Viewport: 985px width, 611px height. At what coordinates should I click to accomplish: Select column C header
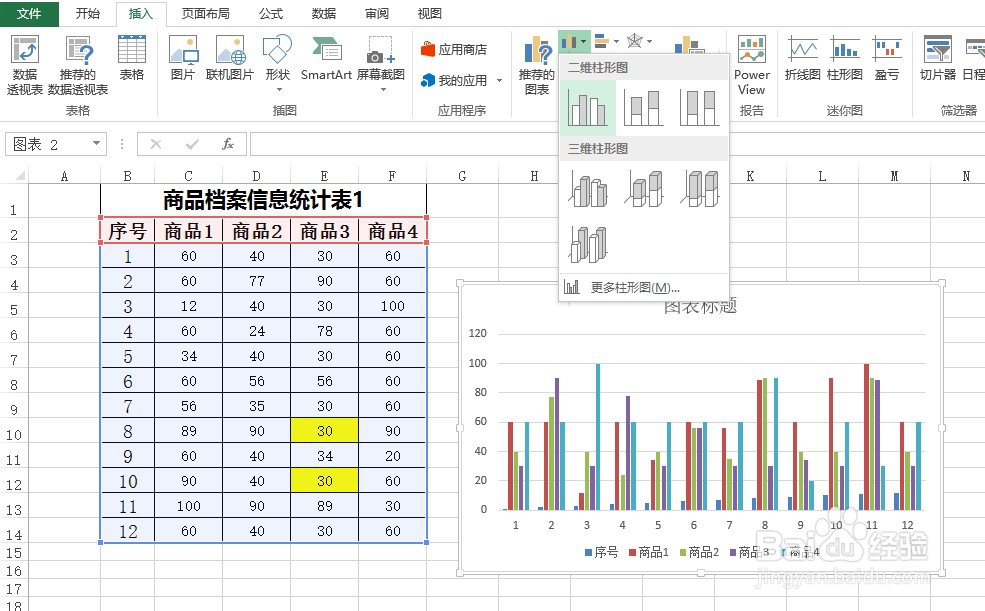pos(188,176)
